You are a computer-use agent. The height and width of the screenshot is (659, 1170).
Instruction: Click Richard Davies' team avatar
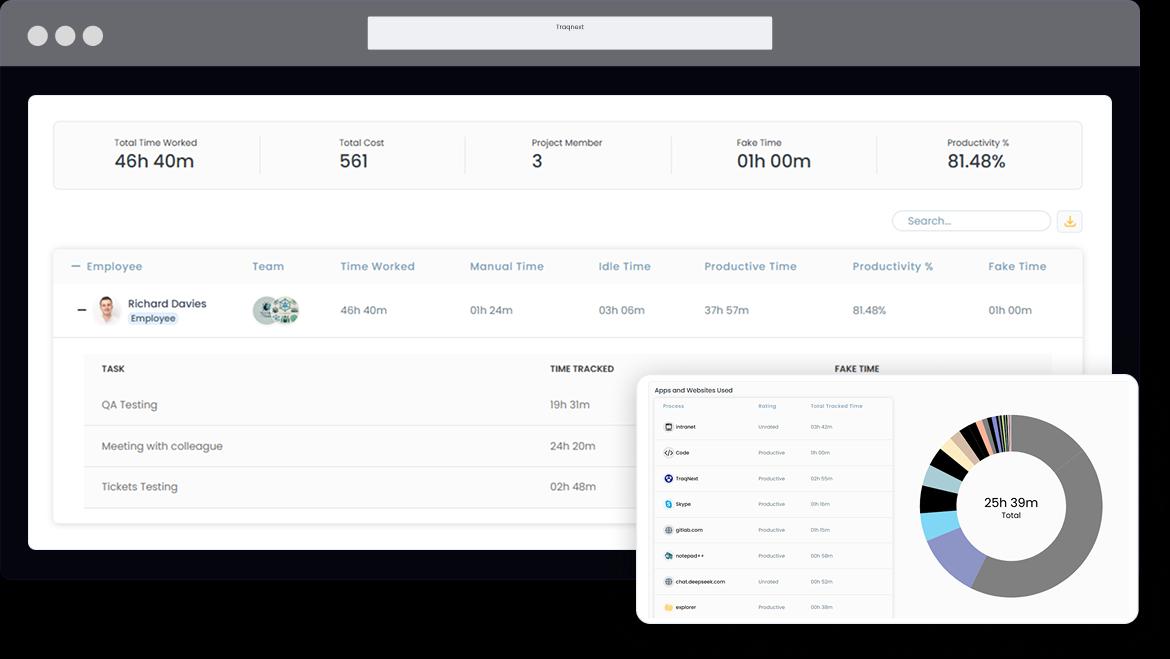pyautogui.click(x=275, y=310)
